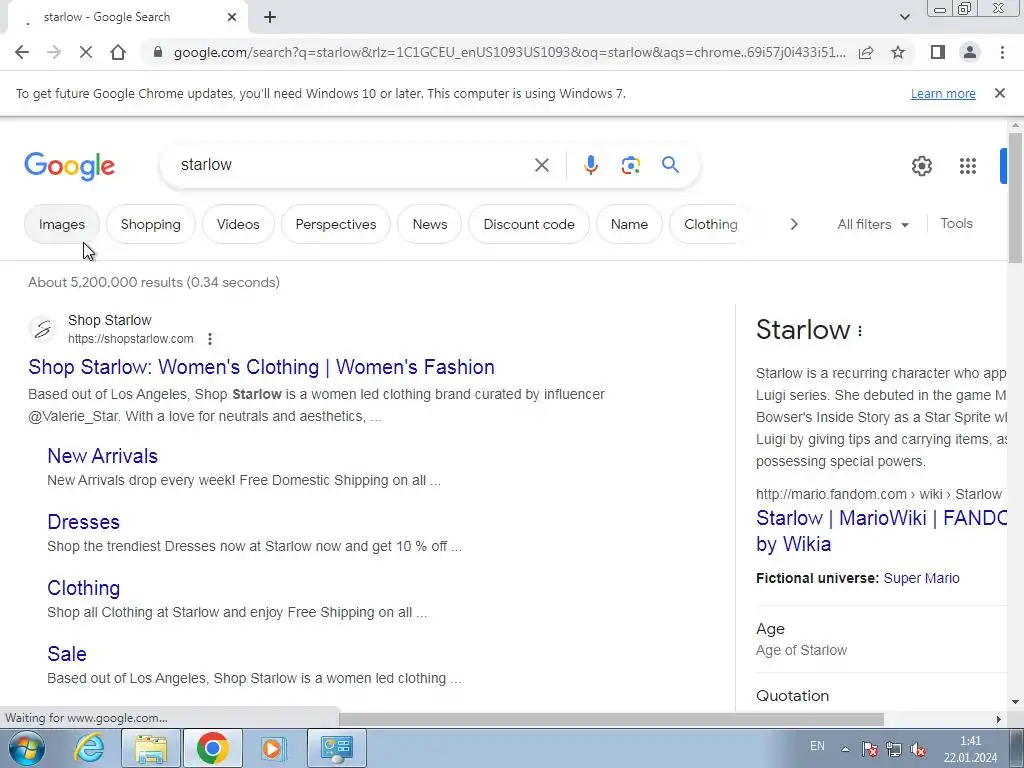Open the New Arrivals sitelink
The width and height of the screenshot is (1024, 768).
click(x=103, y=456)
